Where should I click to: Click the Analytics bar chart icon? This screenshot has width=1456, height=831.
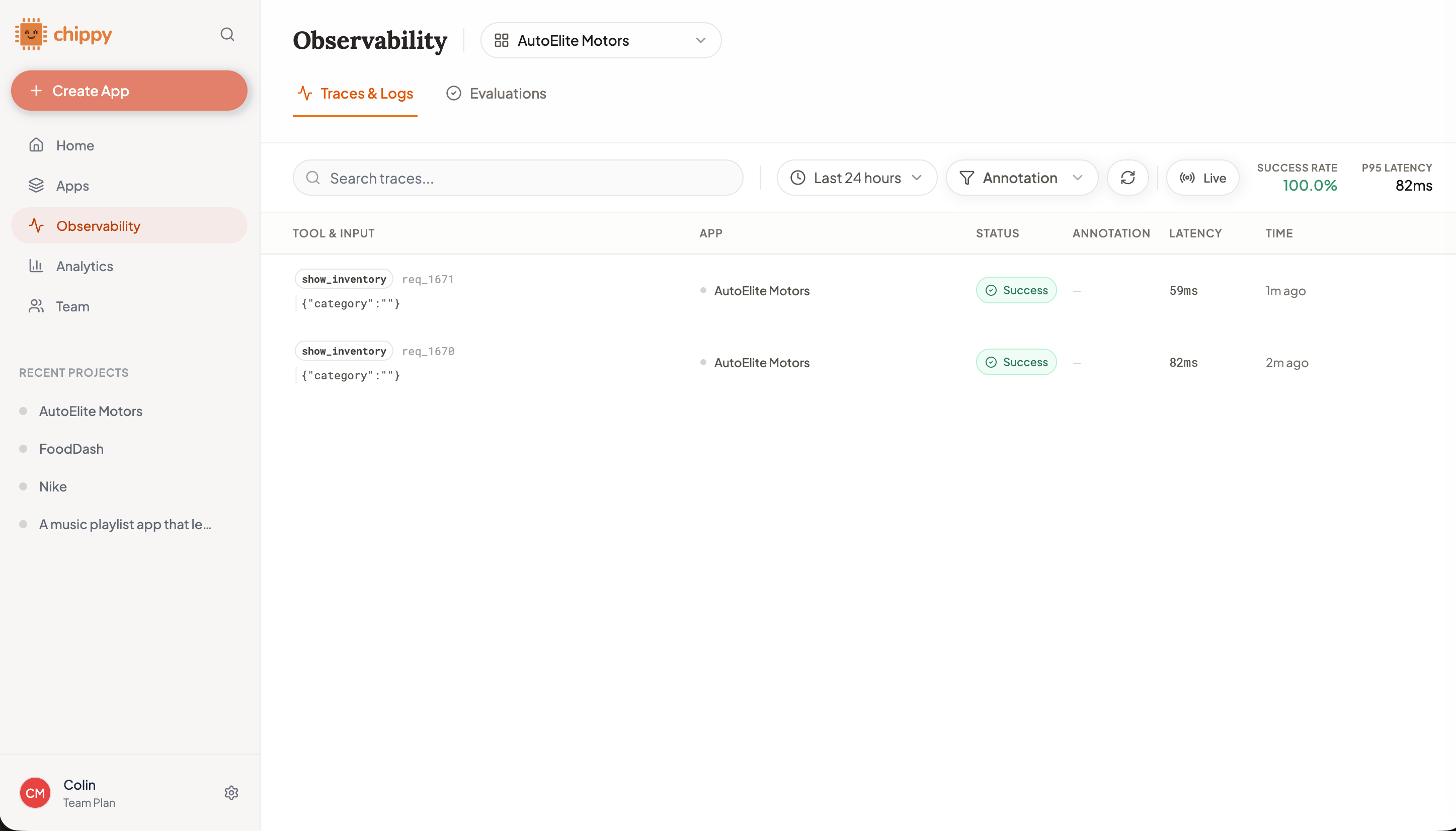[x=36, y=266]
